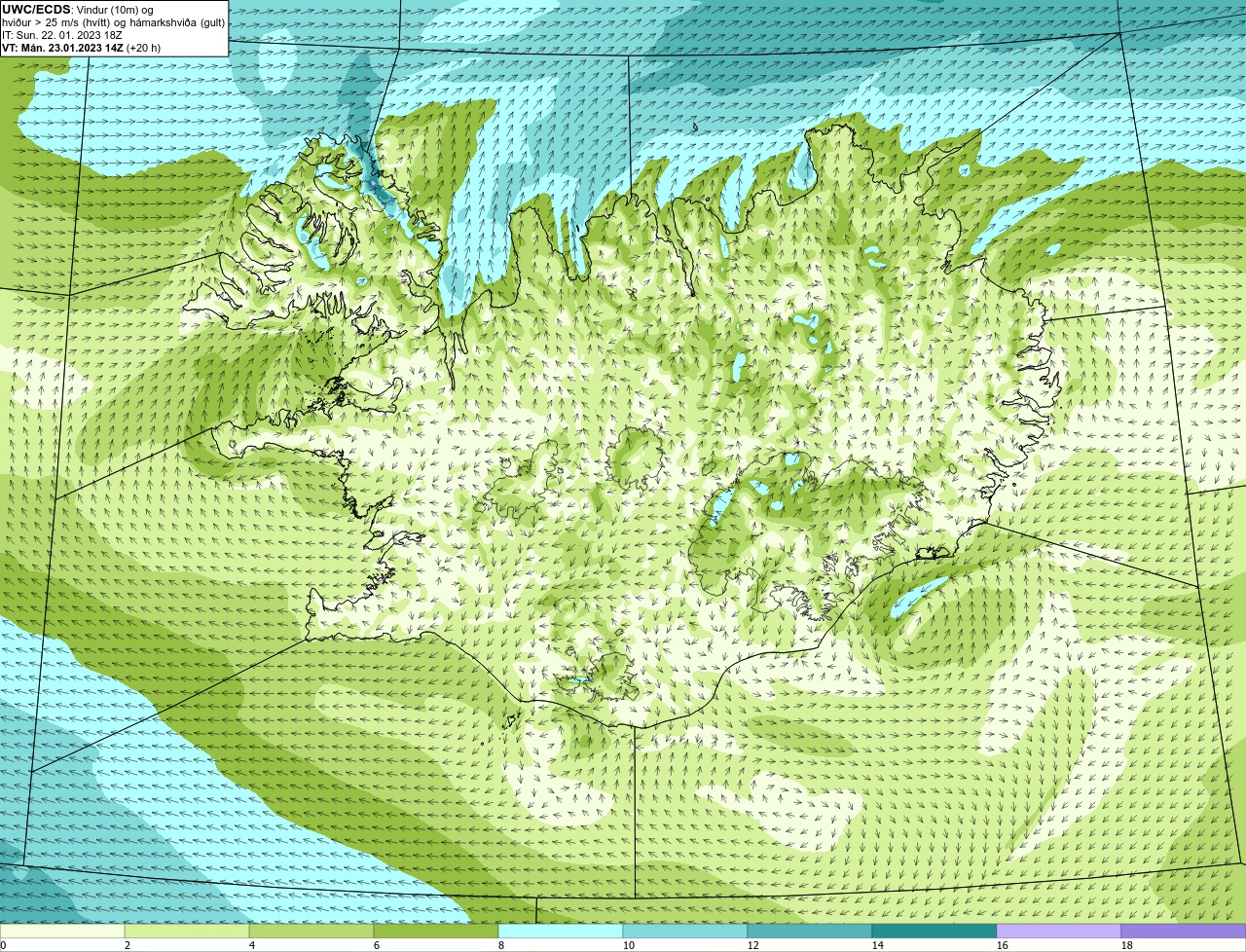1246x952 pixels.
Task: Click the lavender 16–18 legend swatch
Action: (1059, 932)
